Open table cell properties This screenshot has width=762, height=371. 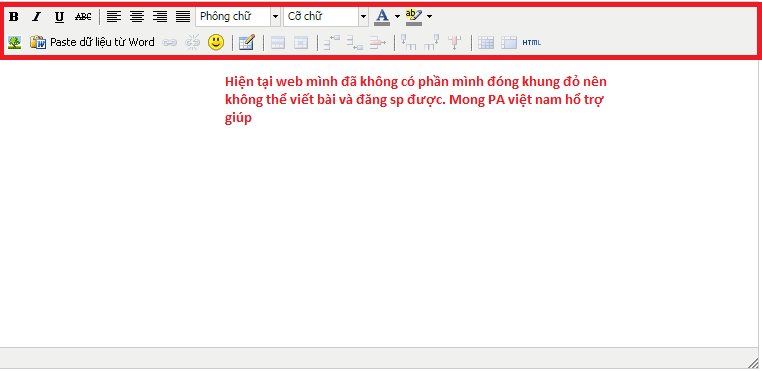[x=301, y=43]
